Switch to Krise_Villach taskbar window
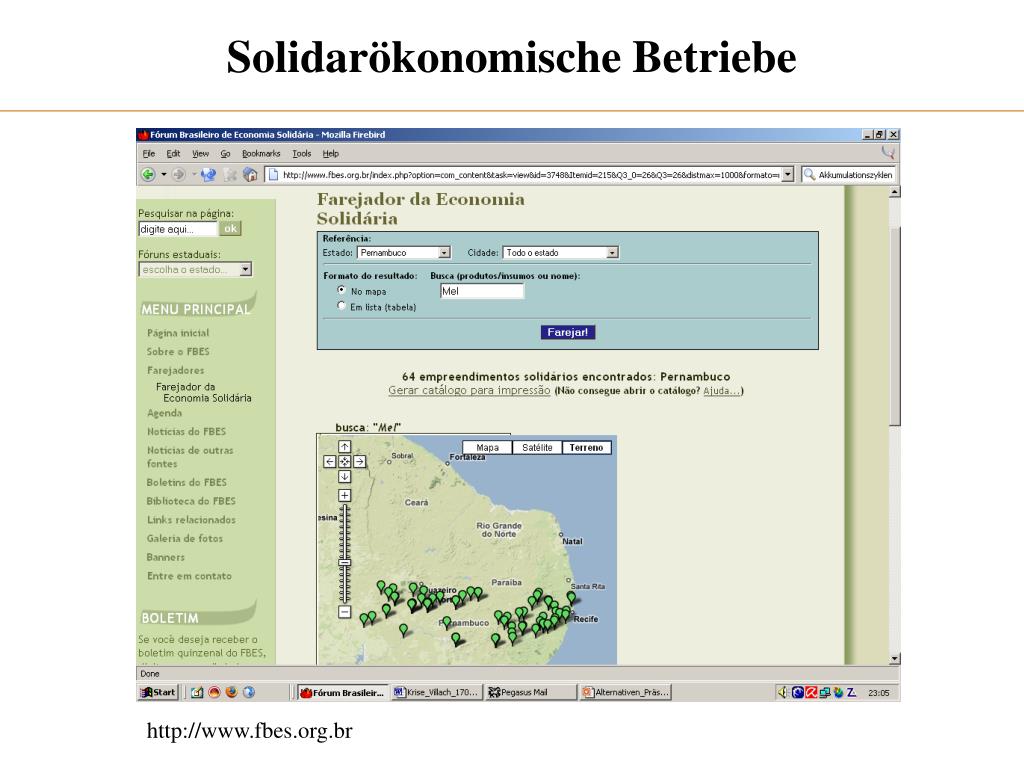The height and width of the screenshot is (768, 1024). coord(436,692)
